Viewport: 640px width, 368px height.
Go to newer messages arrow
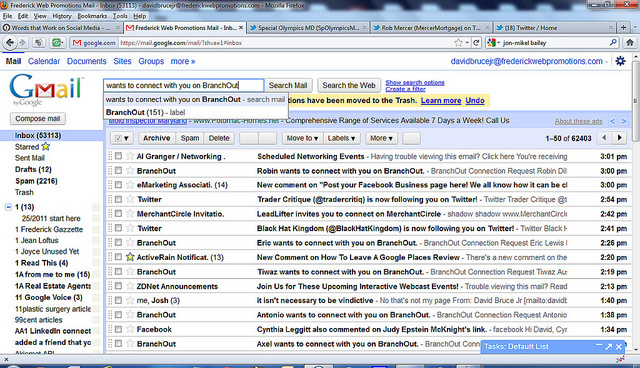604,138
